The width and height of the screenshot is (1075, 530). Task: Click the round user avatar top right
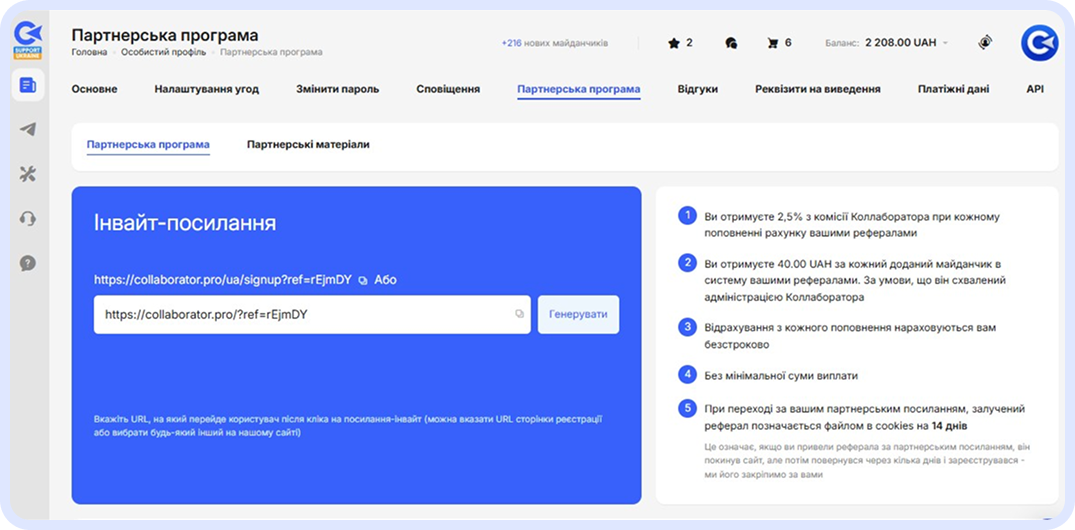point(1039,43)
